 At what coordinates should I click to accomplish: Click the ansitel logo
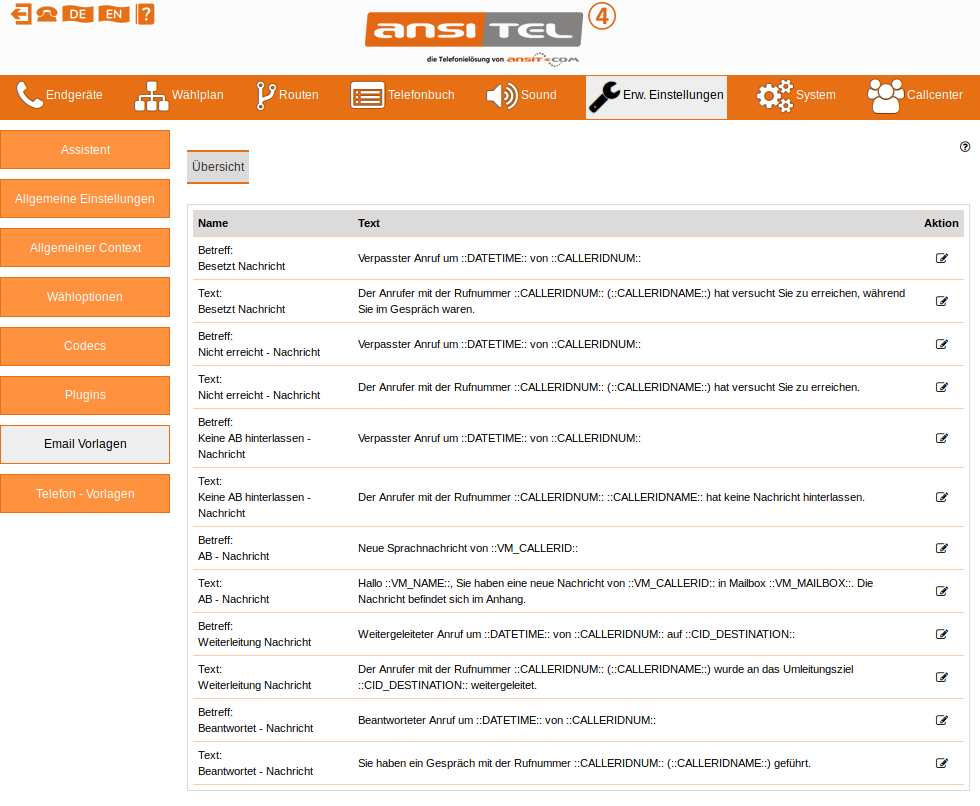point(474,31)
